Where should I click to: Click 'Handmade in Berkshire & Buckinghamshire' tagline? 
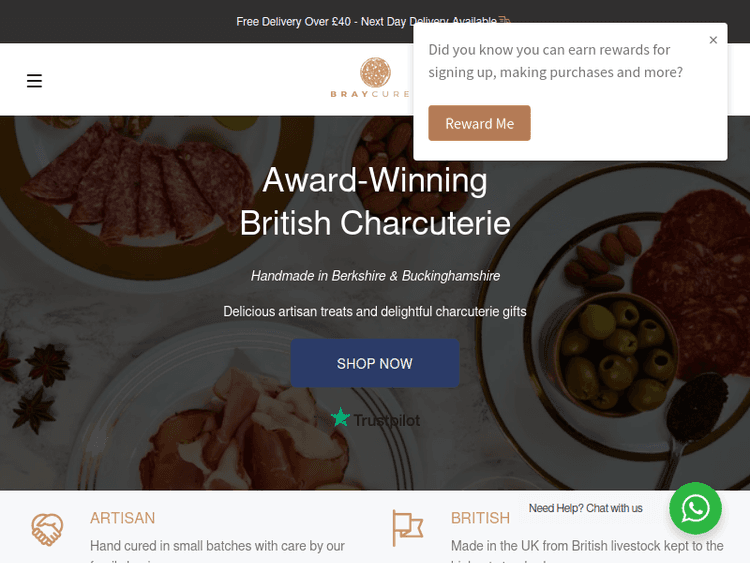tap(375, 276)
